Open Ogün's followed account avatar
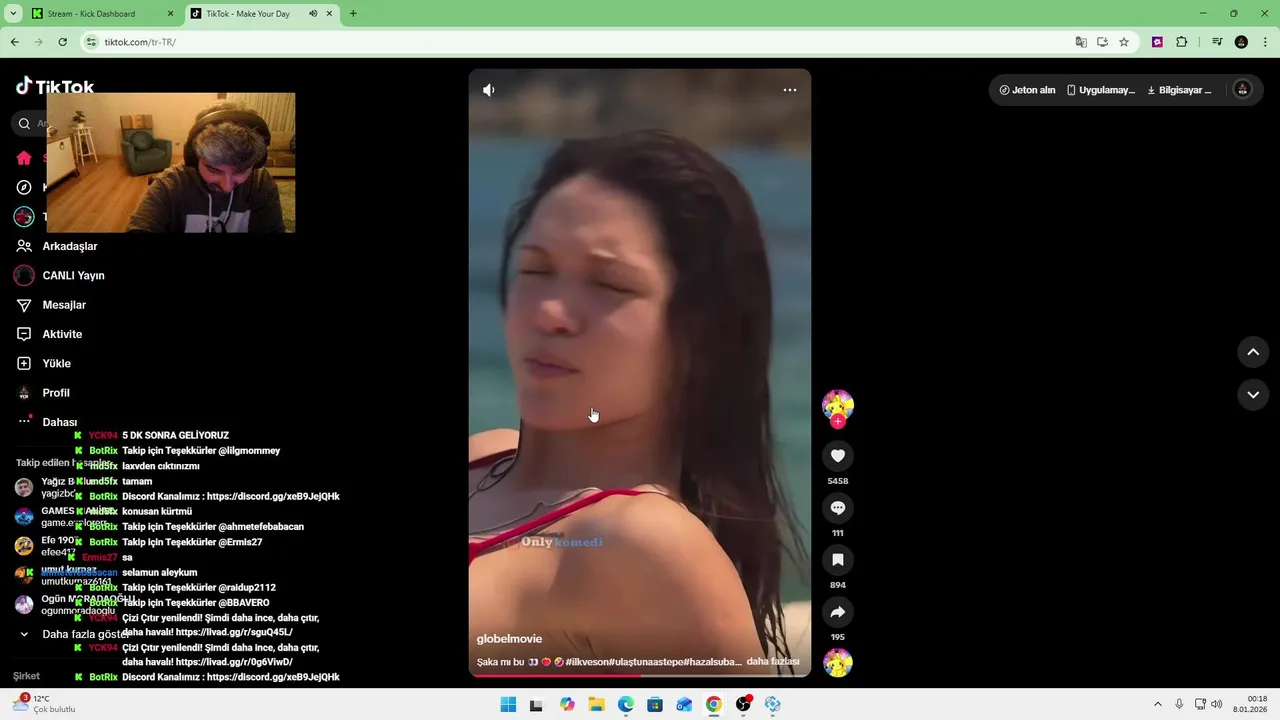The width and height of the screenshot is (1280, 720). click(x=24, y=604)
